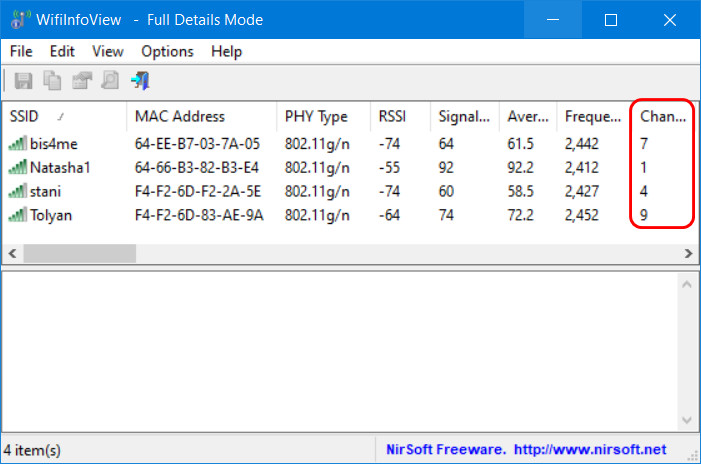Click frequency value 2,452
Image resolution: width=701 pixels, height=464 pixels.
pos(582,215)
